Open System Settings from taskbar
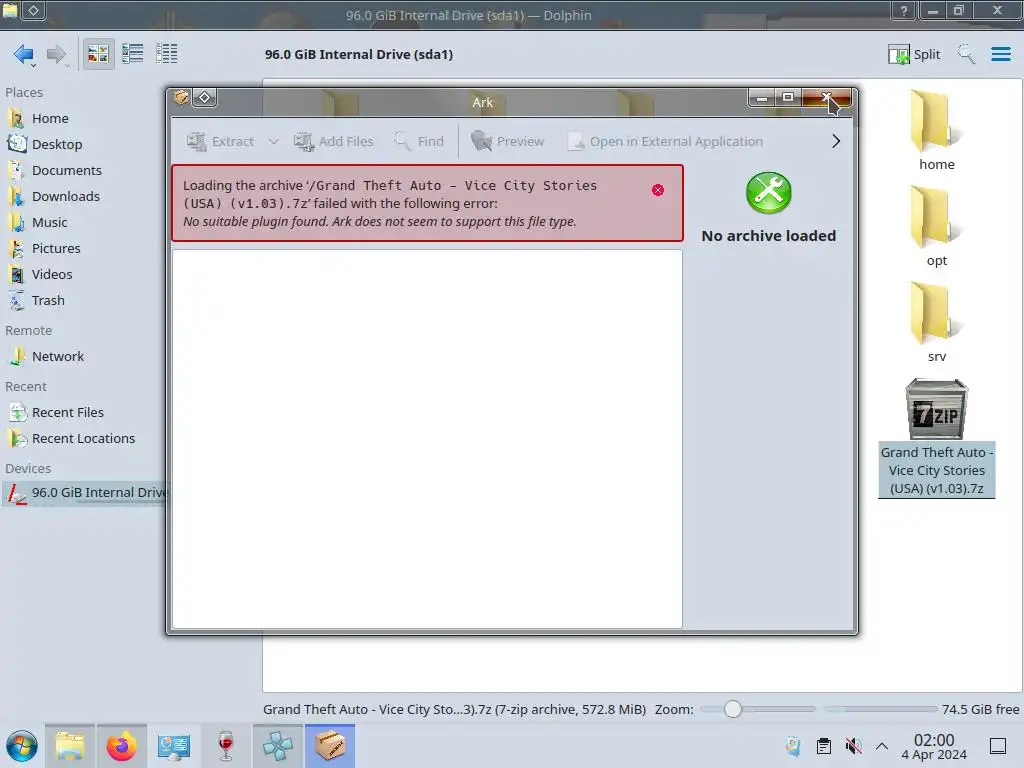The image size is (1024, 768). click(x=174, y=746)
